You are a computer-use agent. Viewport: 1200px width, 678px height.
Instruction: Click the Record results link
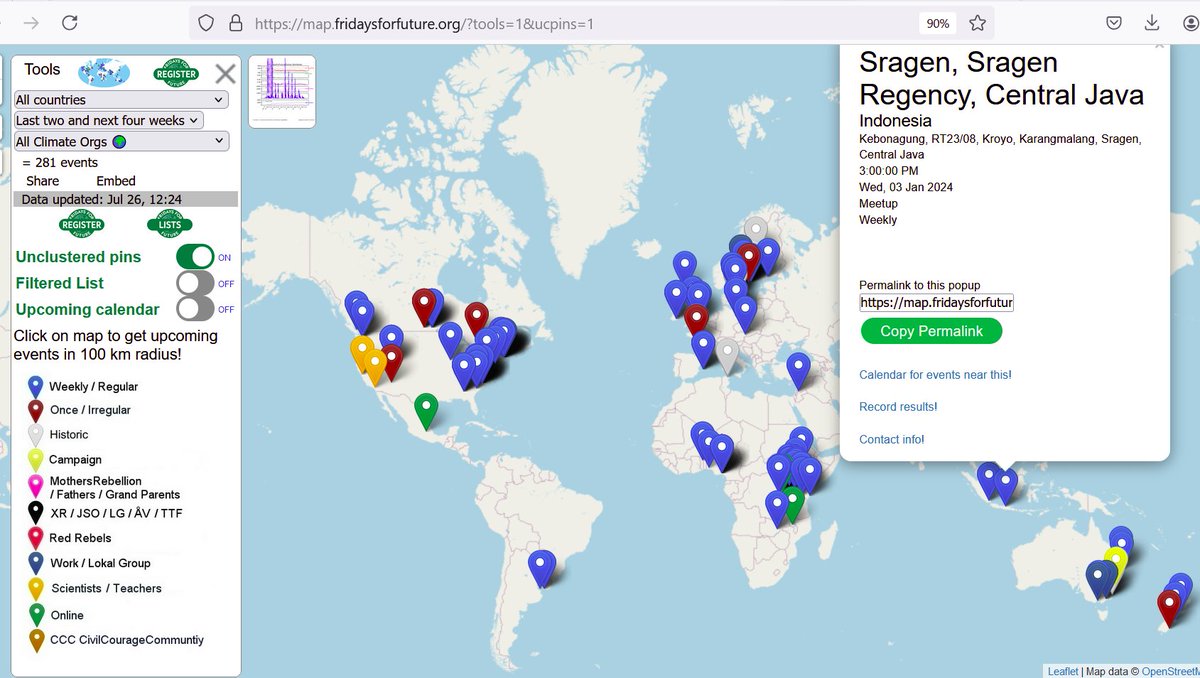point(898,407)
